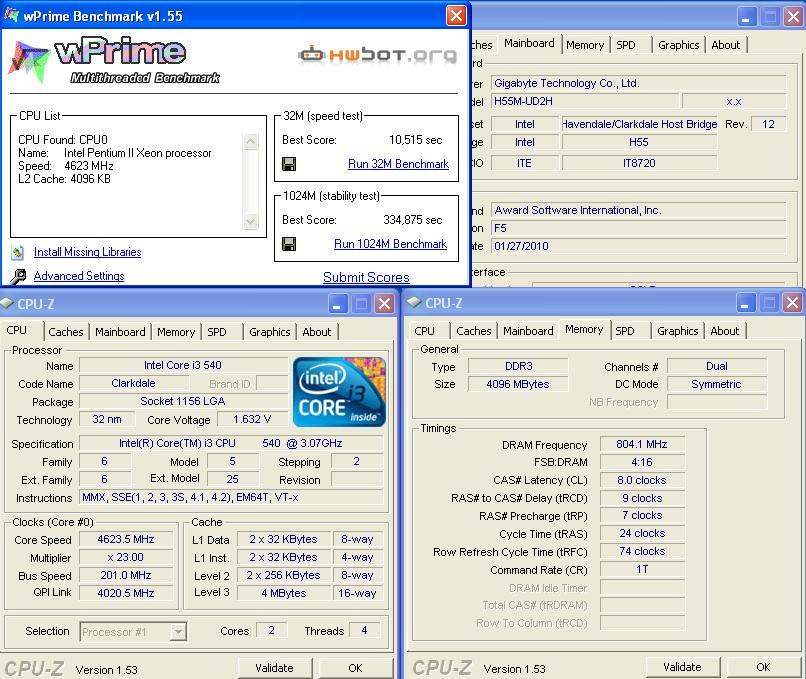The width and height of the screenshot is (806, 679).
Task: Click the Core Speed value 4623.5 MHz
Action: (126, 539)
